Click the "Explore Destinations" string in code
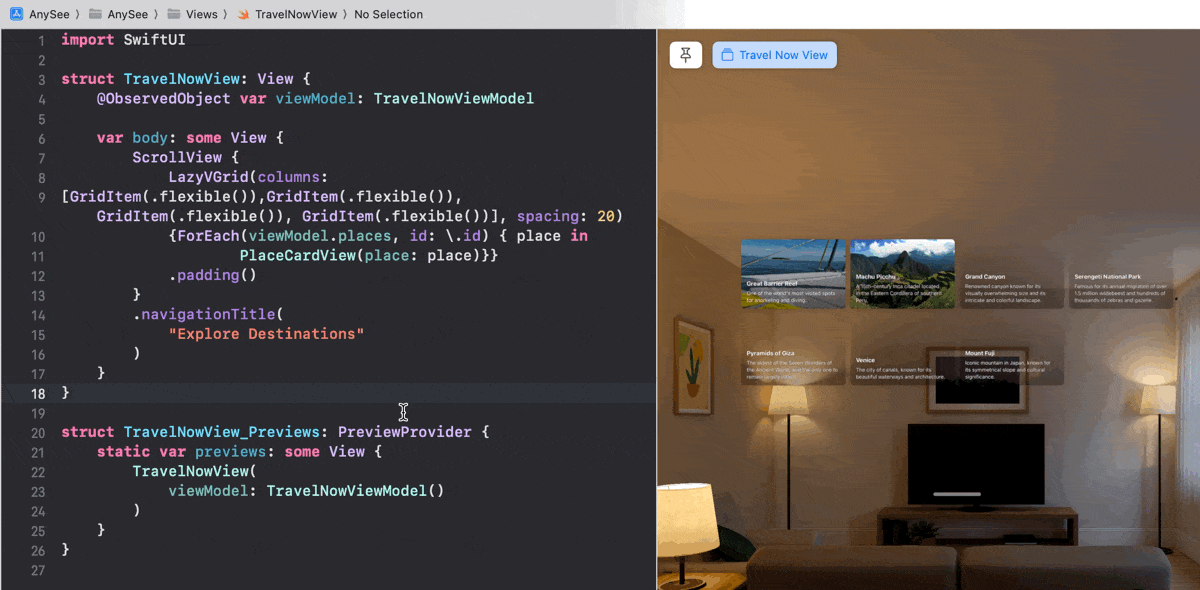The width and height of the screenshot is (1200, 590). coord(266,334)
